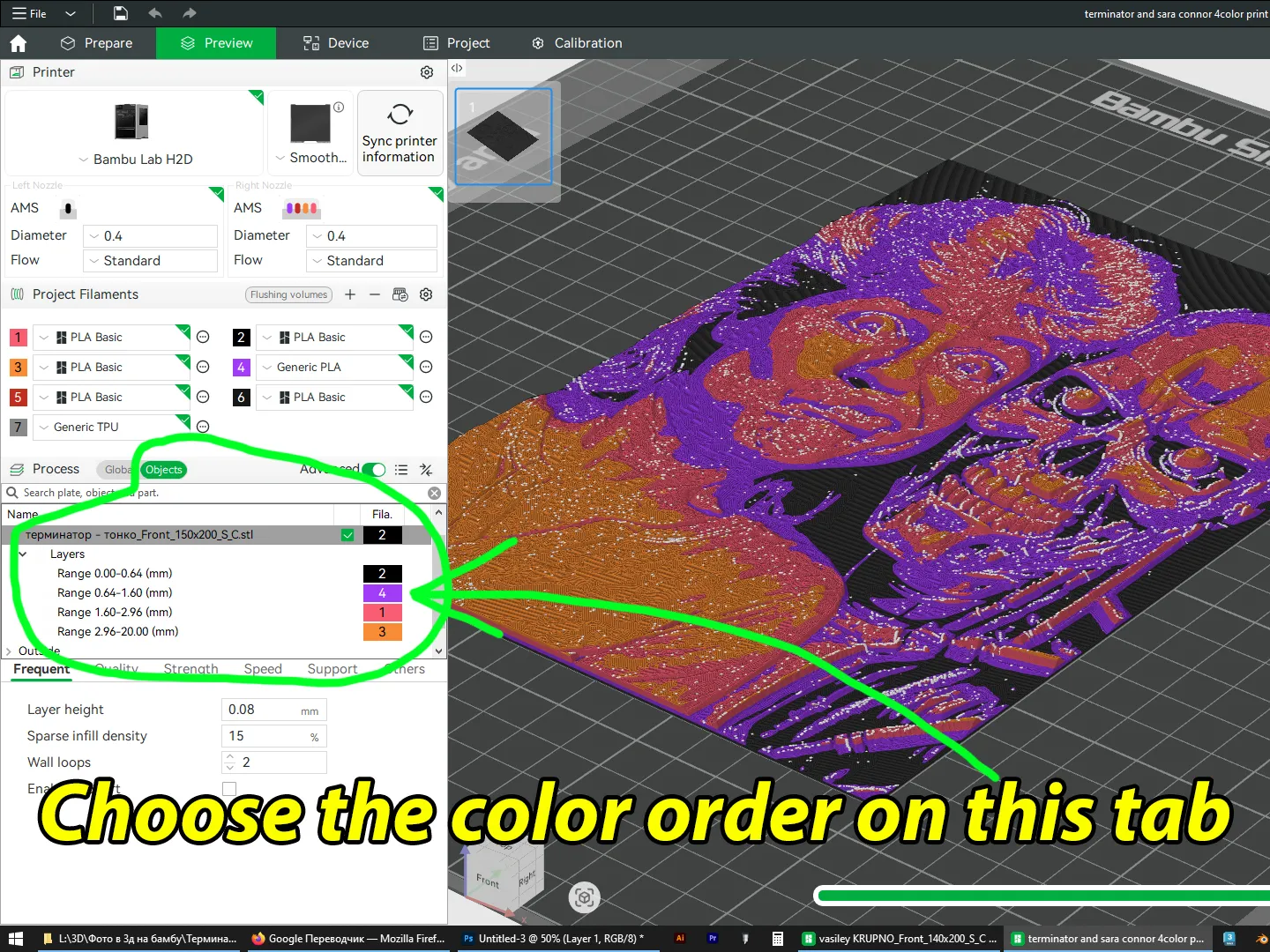Viewport: 1270px width, 952px height.
Task: Open the process settings list icon
Action: pos(401,470)
